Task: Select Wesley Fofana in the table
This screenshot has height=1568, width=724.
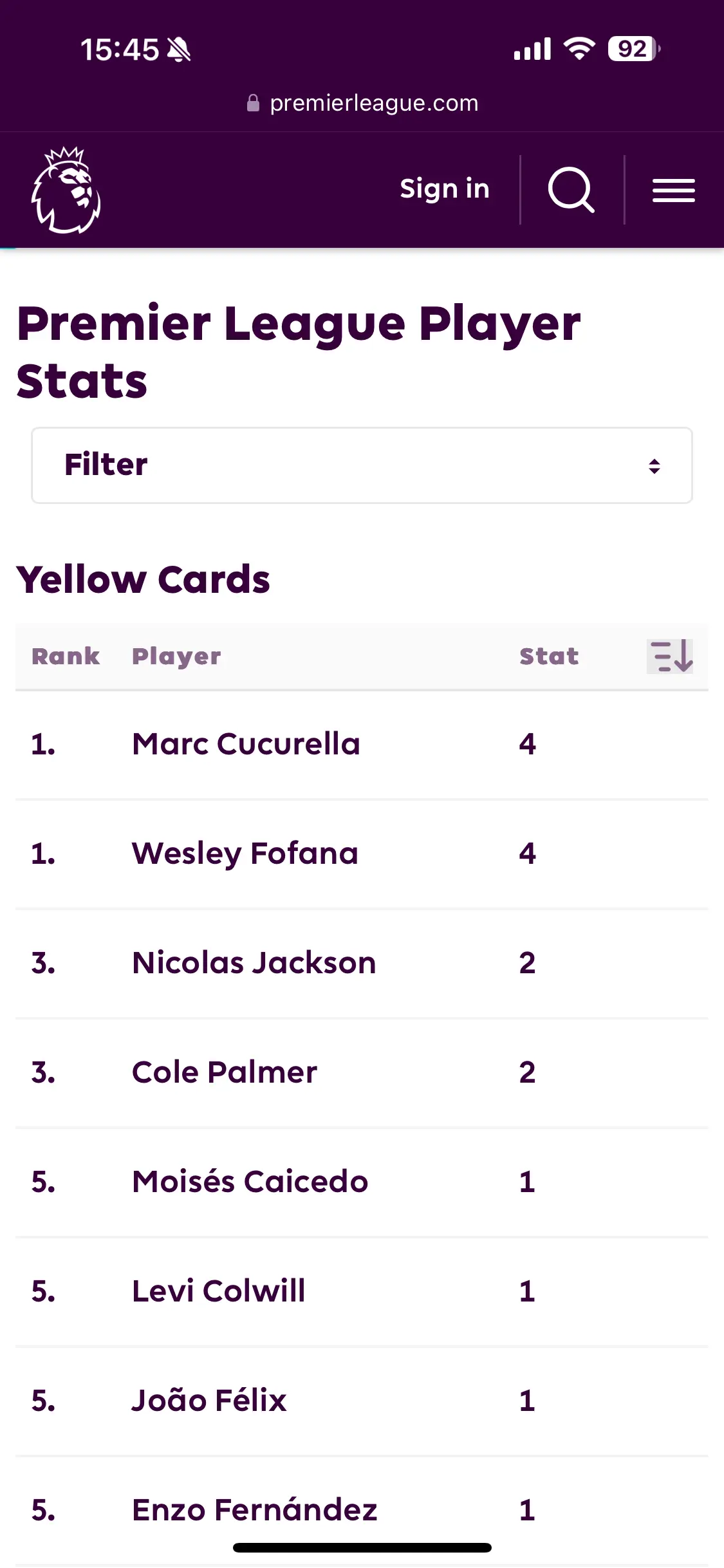Action: [362, 854]
